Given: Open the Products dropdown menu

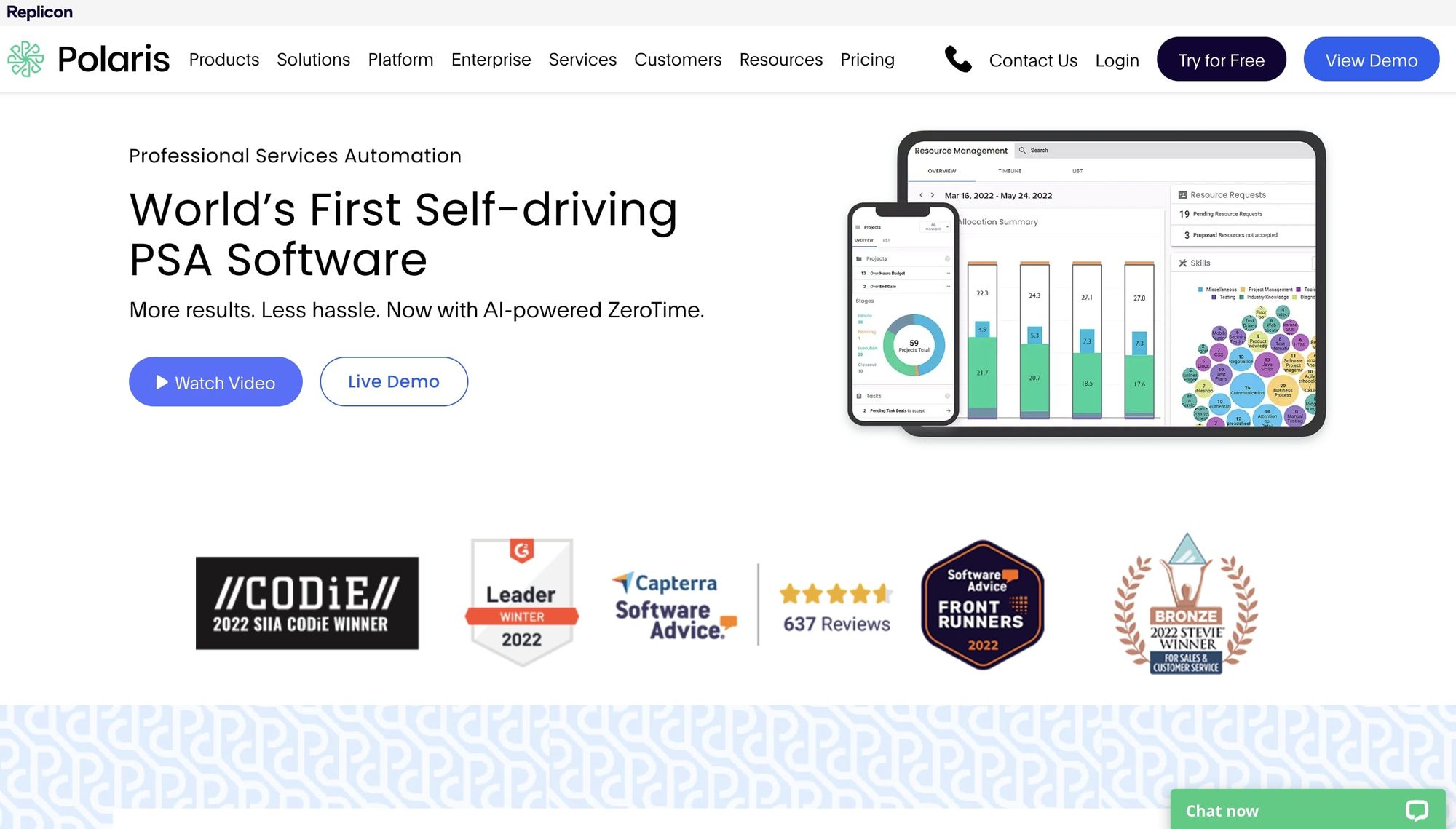Looking at the screenshot, I should click(224, 59).
